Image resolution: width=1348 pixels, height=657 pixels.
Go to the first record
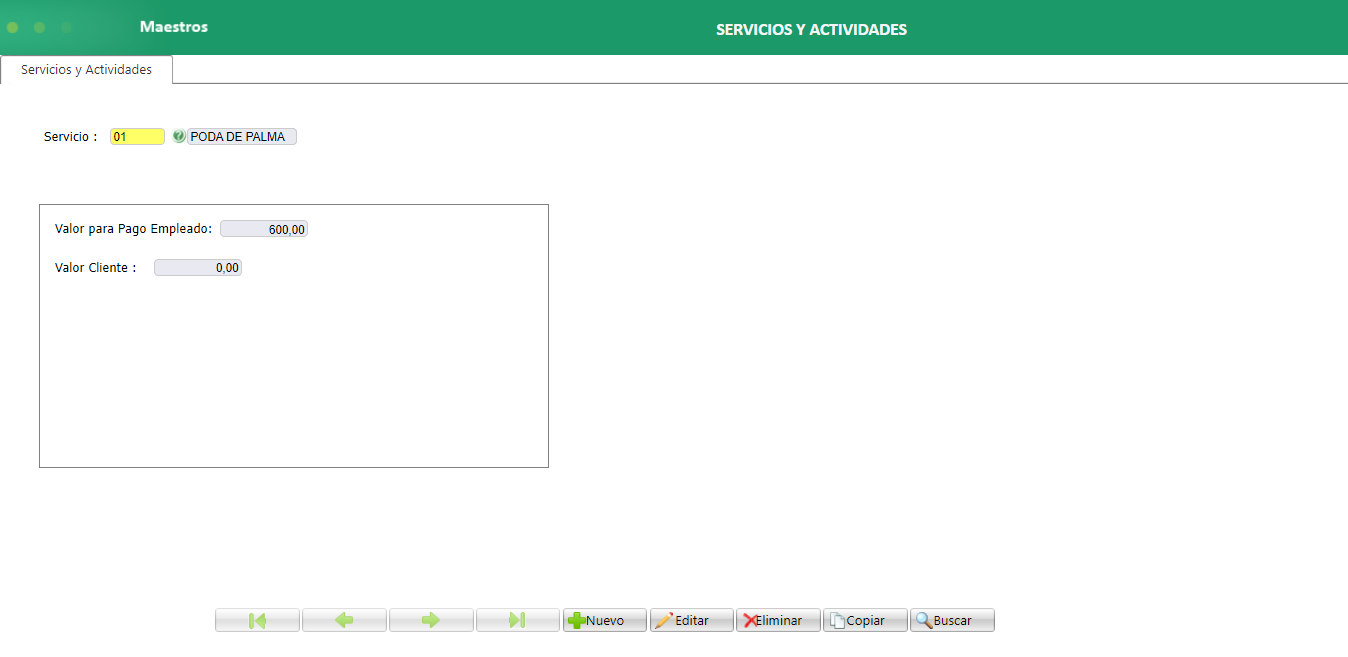tap(257, 620)
